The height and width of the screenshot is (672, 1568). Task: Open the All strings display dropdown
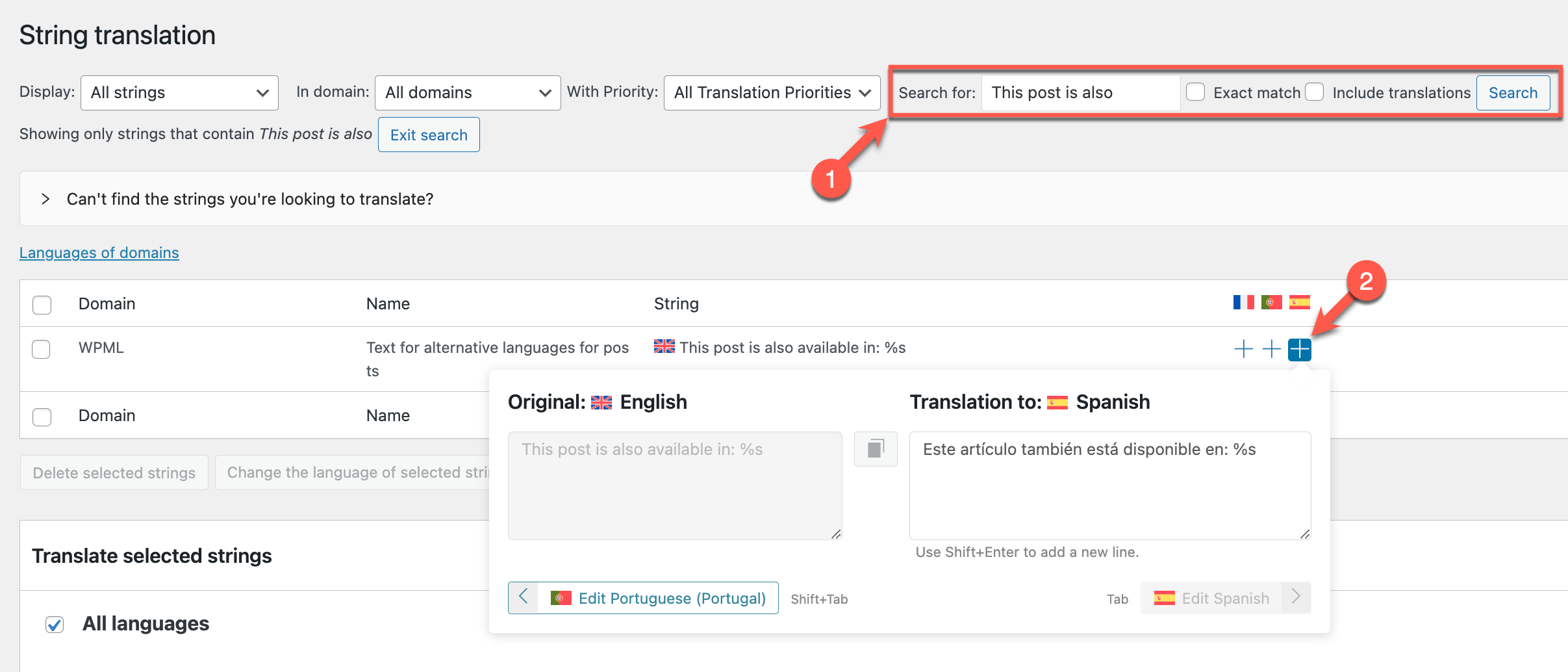click(x=179, y=93)
